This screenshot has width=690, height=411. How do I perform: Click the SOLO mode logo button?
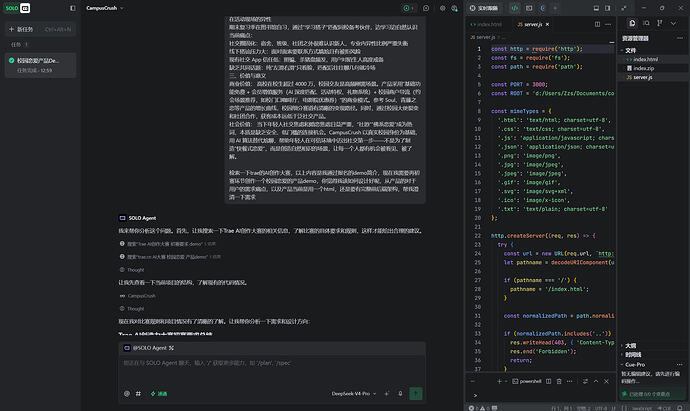(x=18, y=8)
